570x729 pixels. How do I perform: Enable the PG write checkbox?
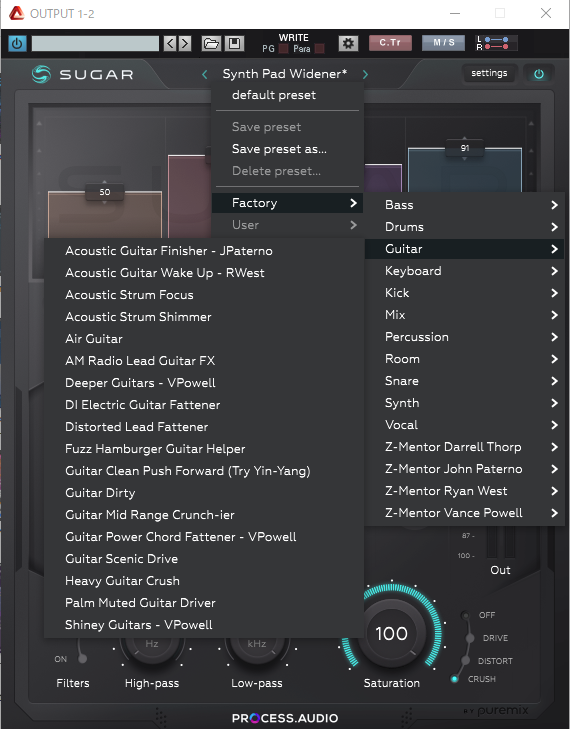(x=283, y=49)
